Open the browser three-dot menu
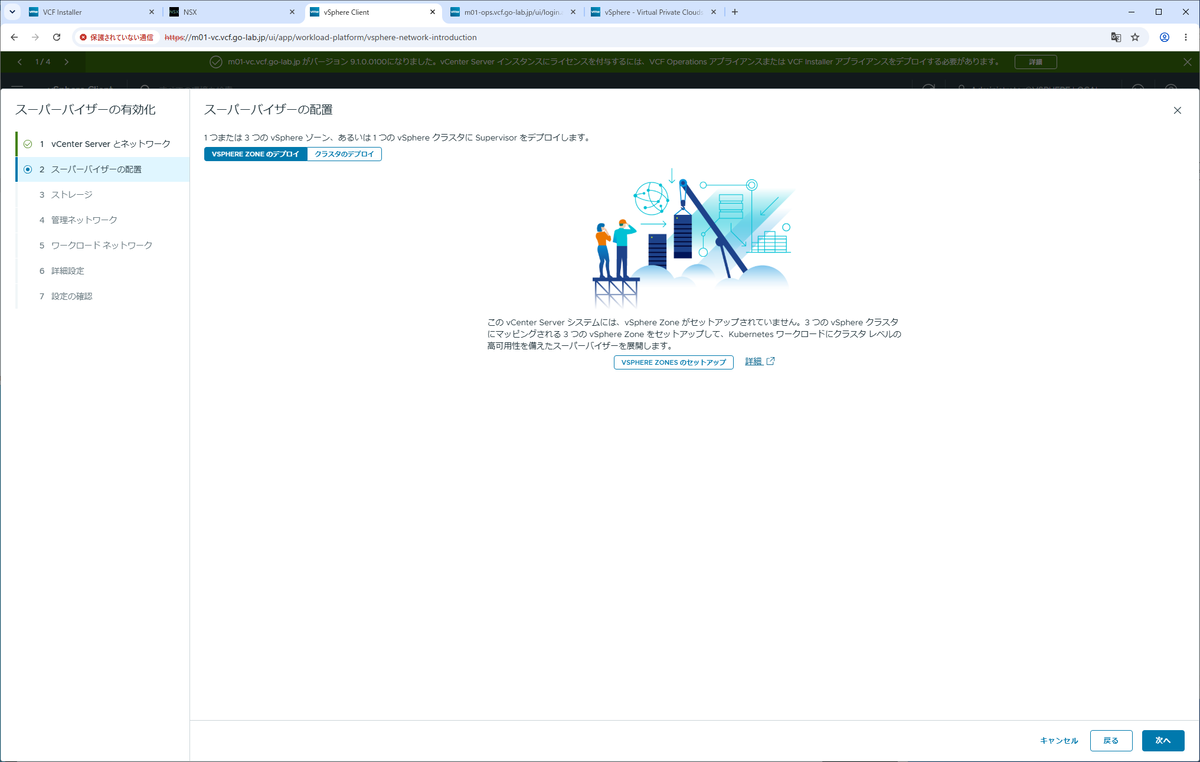Viewport: 1200px width, 762px height. 1186,37
